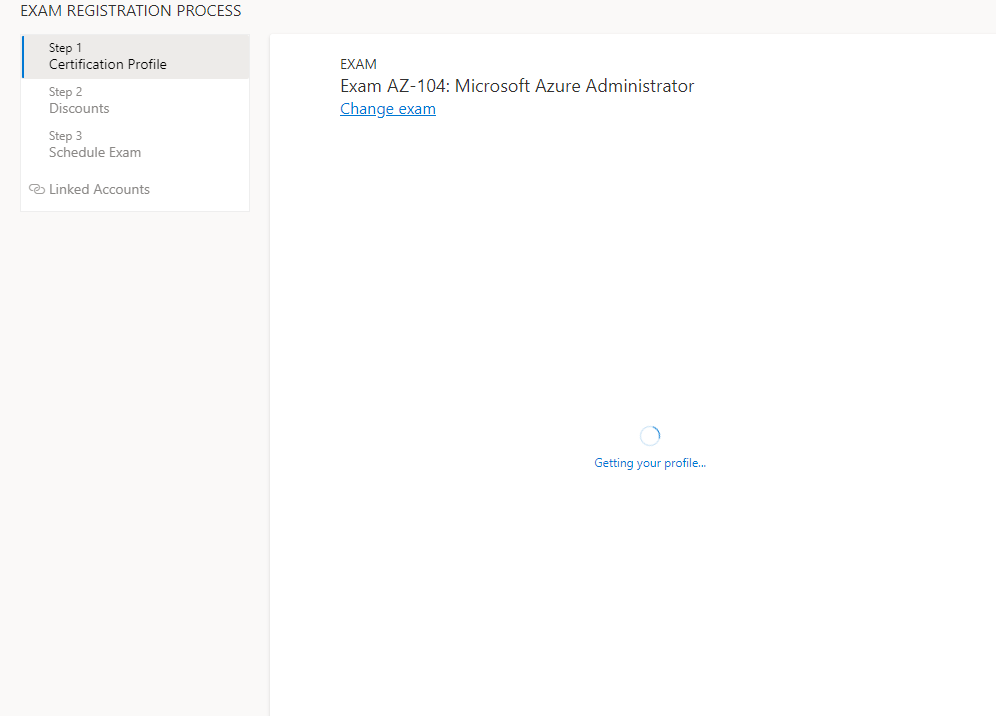This screenshot has width=996, height=716.
Task: Click the EXAM label above the title
Action: point(358,64)
